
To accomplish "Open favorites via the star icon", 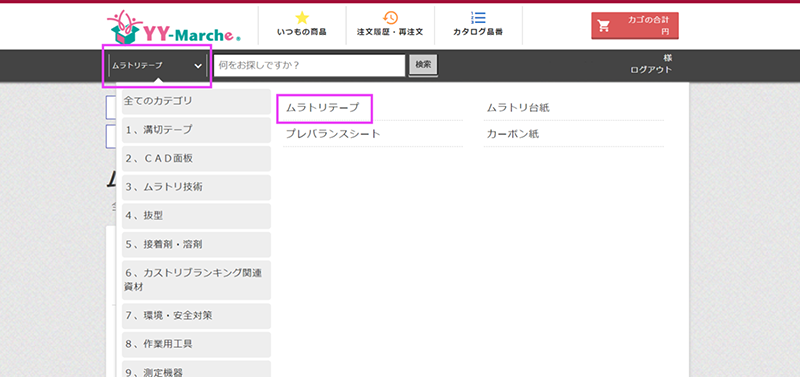I will coord(302,18).
